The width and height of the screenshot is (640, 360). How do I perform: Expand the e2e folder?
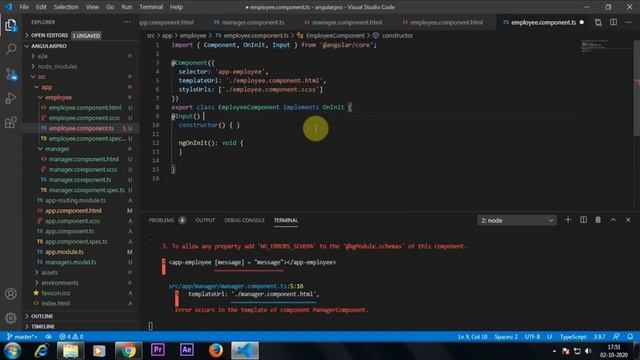[42, 56]
